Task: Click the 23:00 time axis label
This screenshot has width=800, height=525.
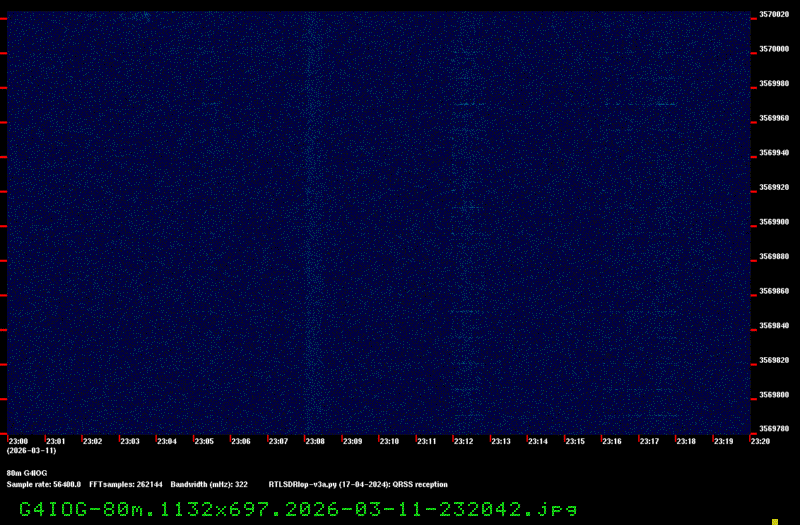Action: coord(18,441)
